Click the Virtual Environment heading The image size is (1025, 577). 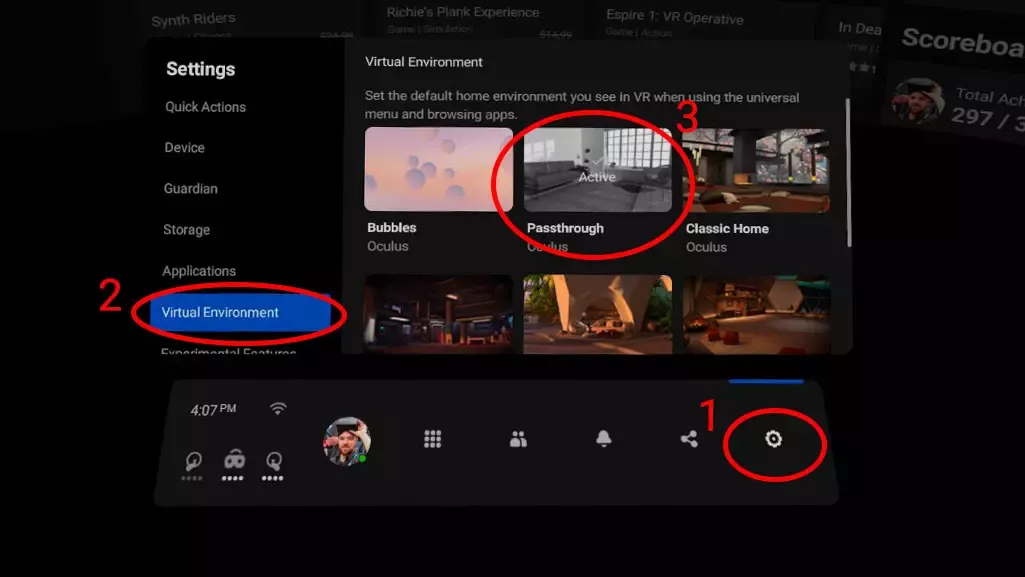click(x=424, y=62)
